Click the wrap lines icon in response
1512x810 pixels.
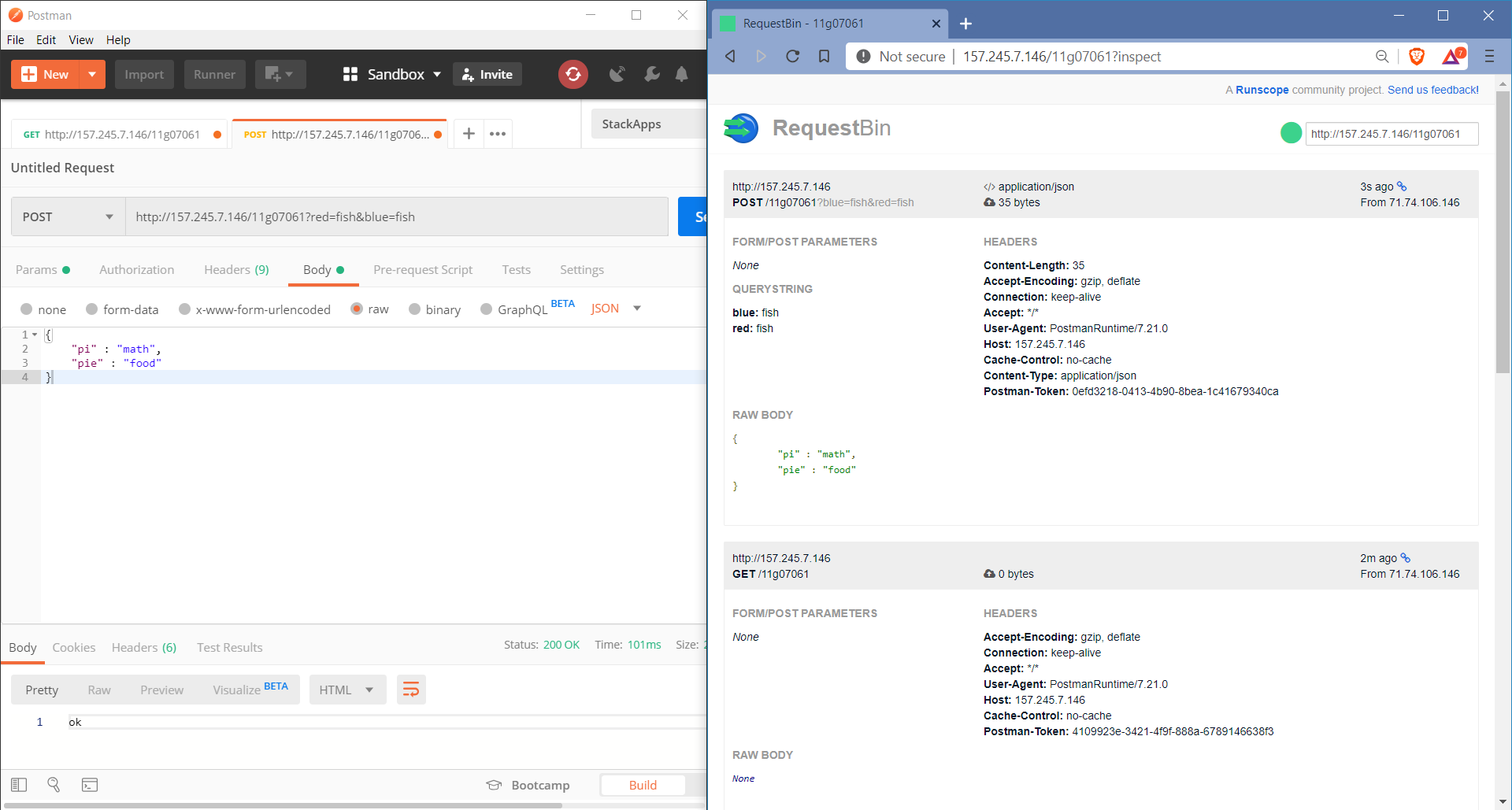(411, 690)
